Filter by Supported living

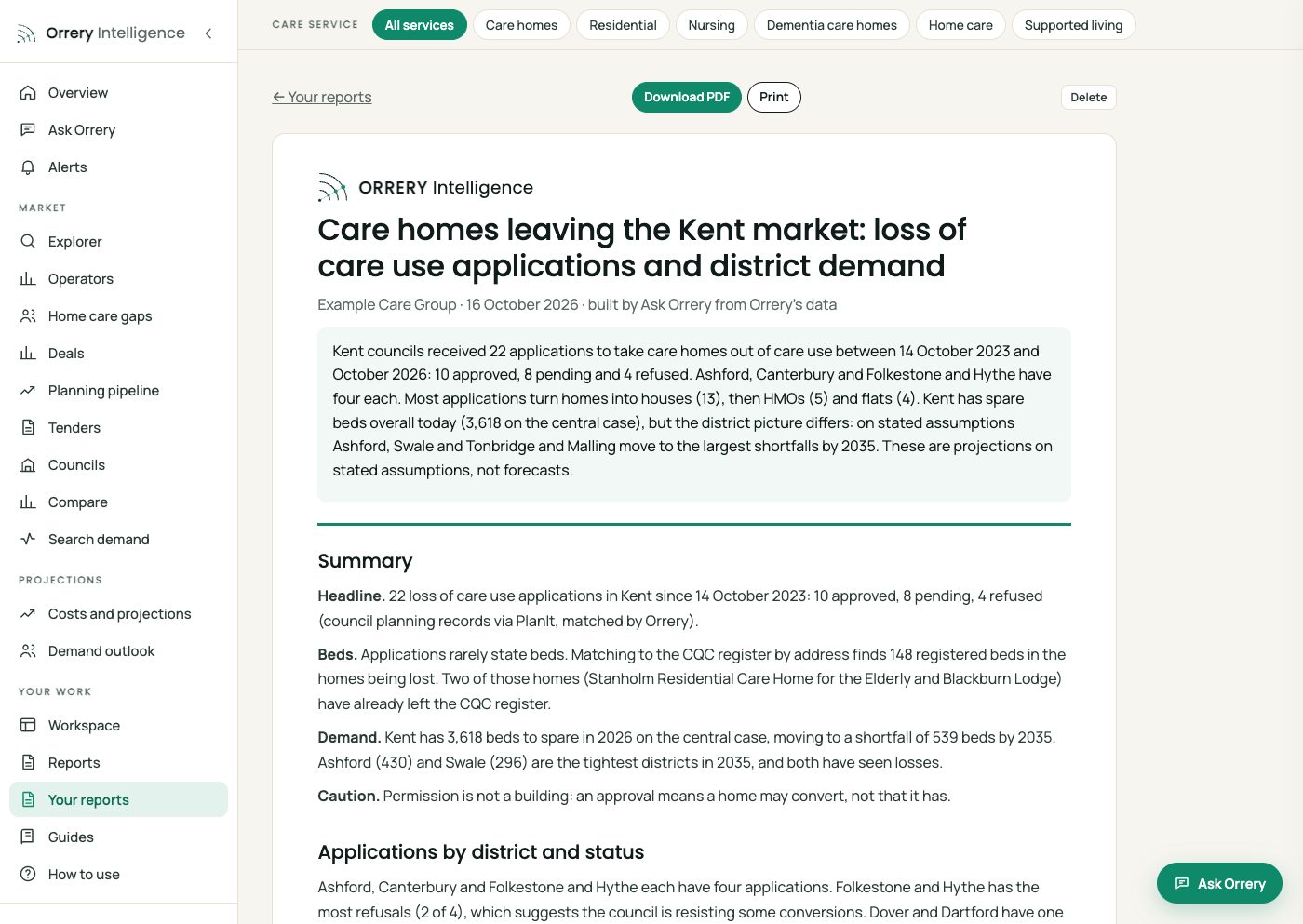pyautogui.click(x=1073, y=25)
